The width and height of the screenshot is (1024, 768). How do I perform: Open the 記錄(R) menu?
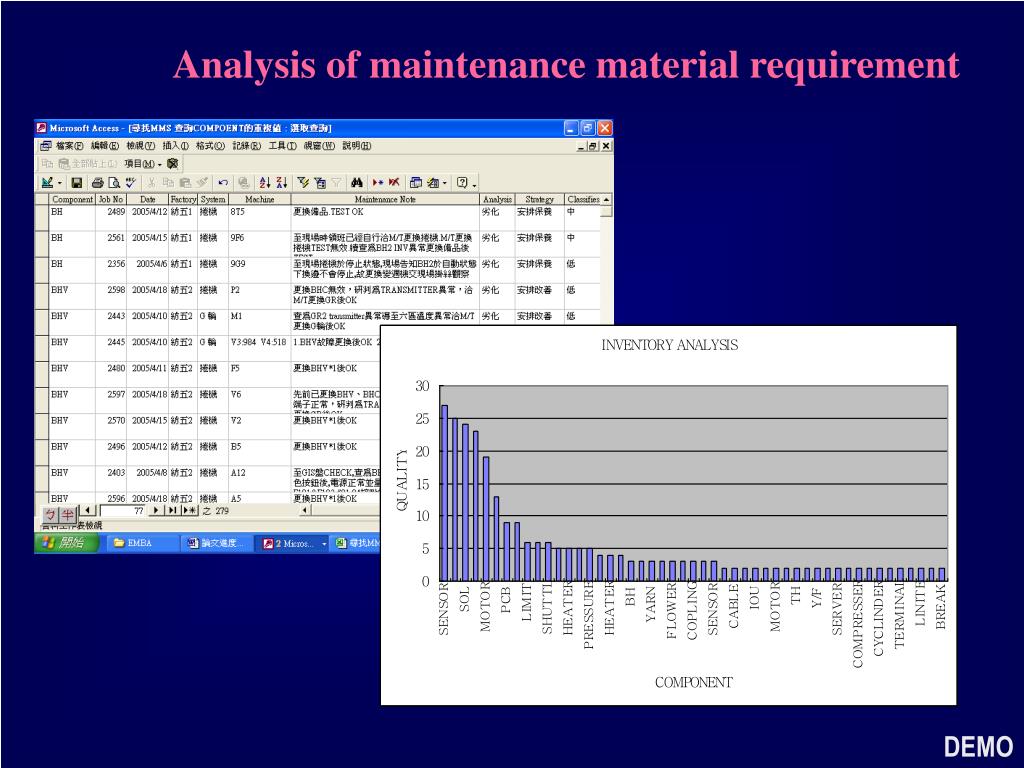tap(246, 146)
